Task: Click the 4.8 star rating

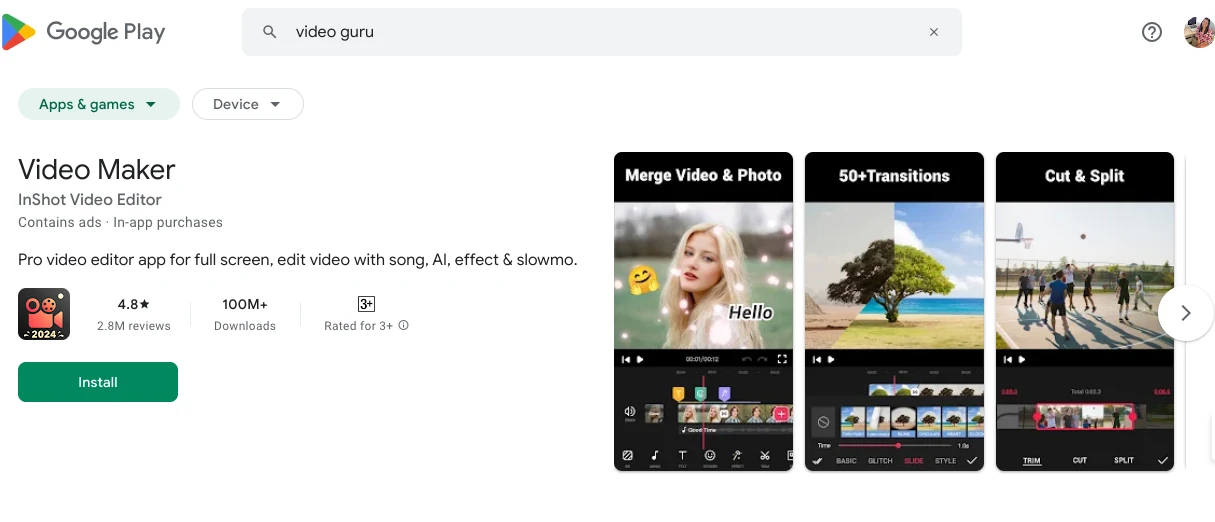Action: [134, 304]
